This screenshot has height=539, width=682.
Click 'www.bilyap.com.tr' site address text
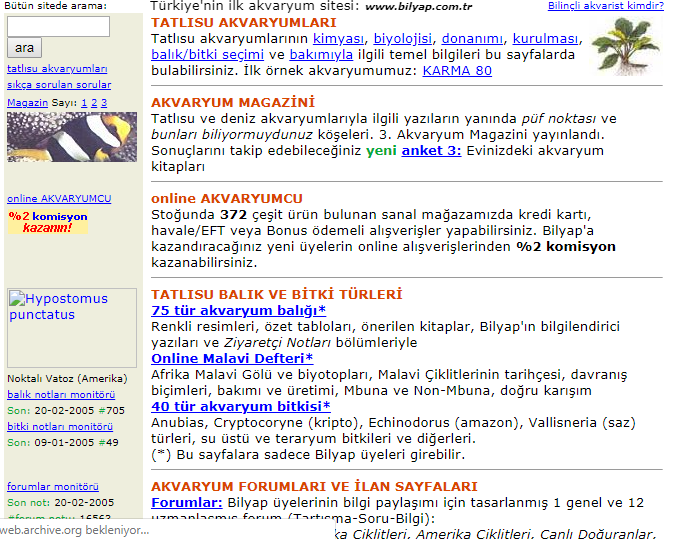418,7
